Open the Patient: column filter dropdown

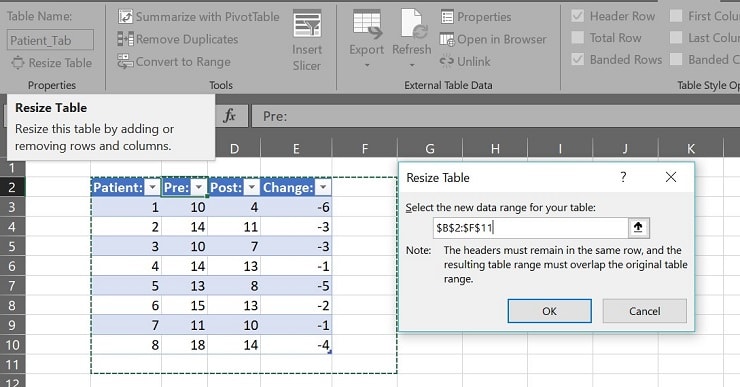click(x=152, y=187)
